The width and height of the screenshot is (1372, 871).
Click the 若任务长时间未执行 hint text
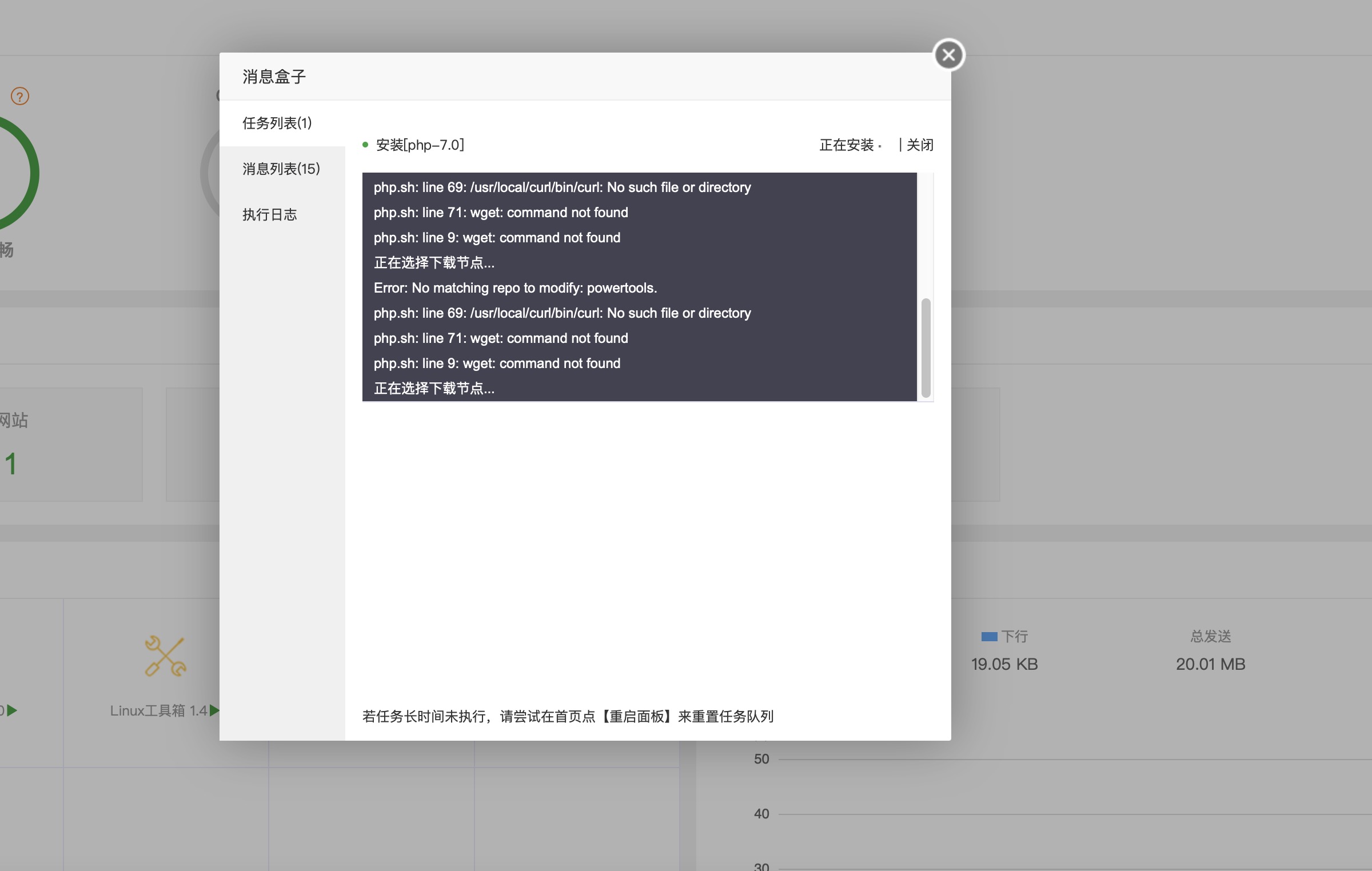568,716
